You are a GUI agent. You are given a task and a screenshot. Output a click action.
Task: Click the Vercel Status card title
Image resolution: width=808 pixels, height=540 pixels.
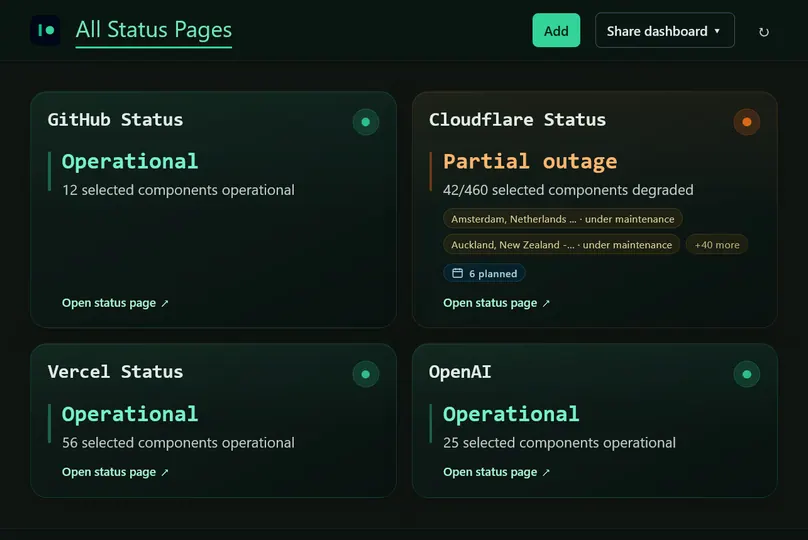115,372
